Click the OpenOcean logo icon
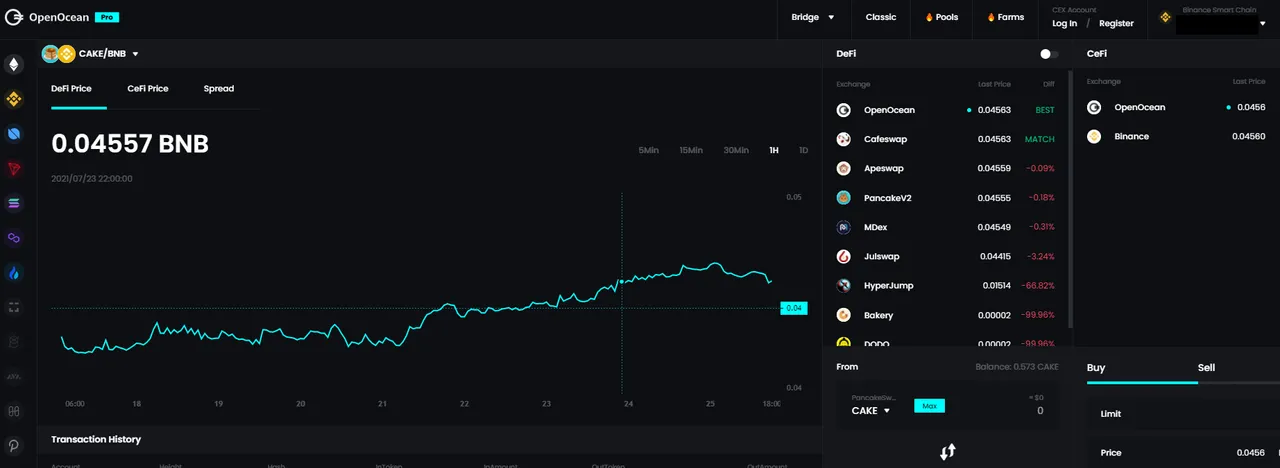1280x468 pixels. (14, 17)
